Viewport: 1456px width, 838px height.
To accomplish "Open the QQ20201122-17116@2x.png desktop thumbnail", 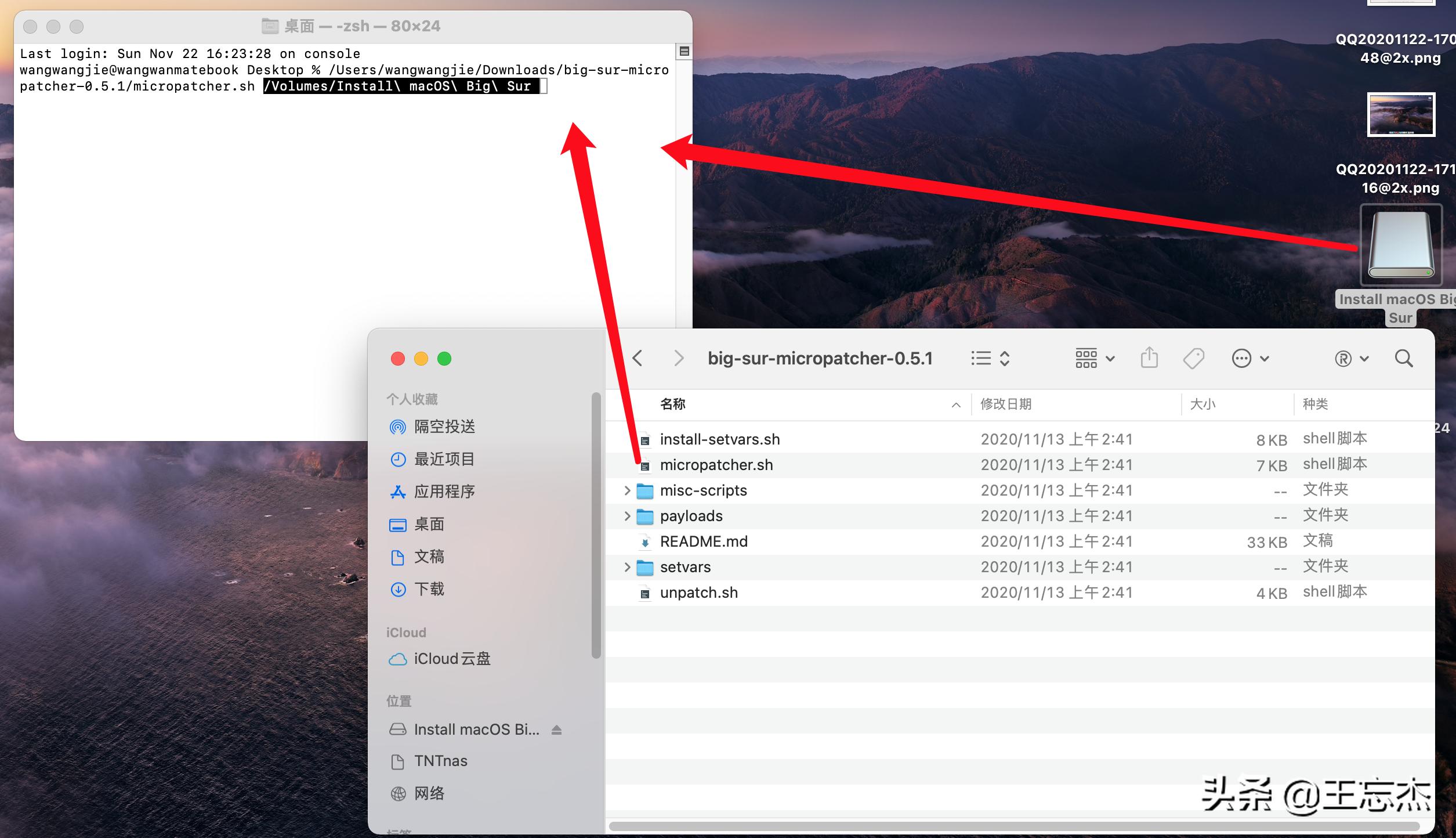I will pos(1400,115).
